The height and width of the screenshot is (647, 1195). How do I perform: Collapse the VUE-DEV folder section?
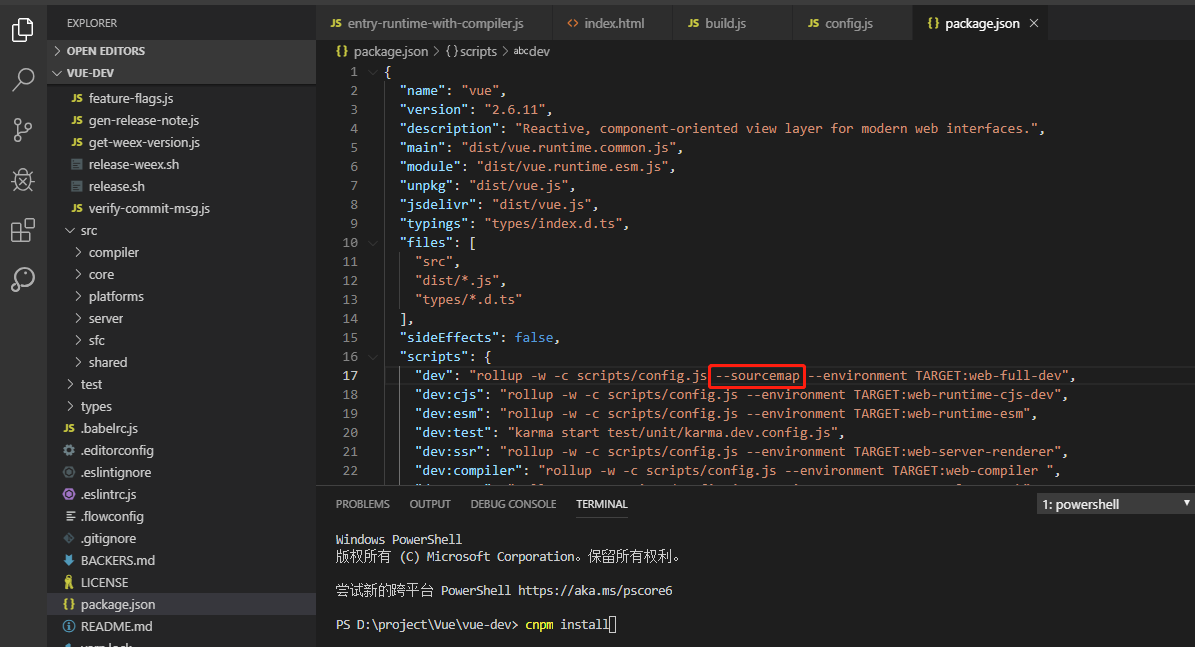[x=58, y=73]
